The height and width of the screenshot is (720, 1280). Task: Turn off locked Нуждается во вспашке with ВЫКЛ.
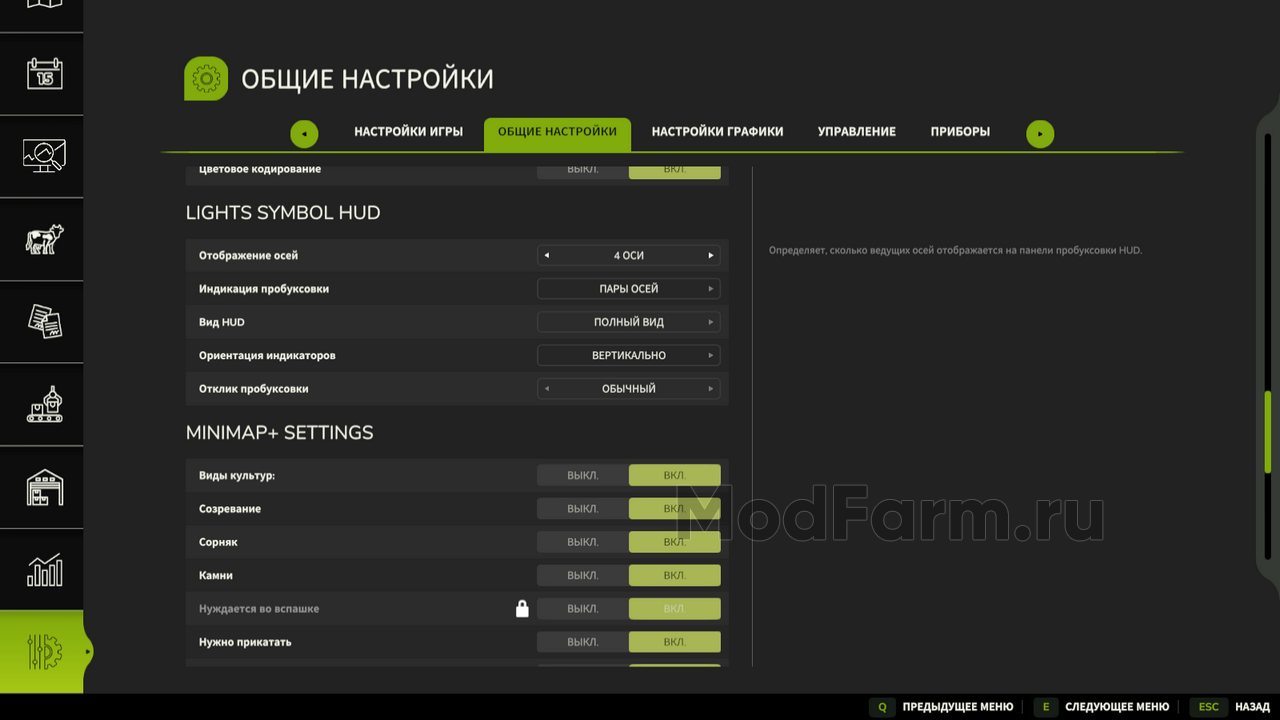pos(583,608)
